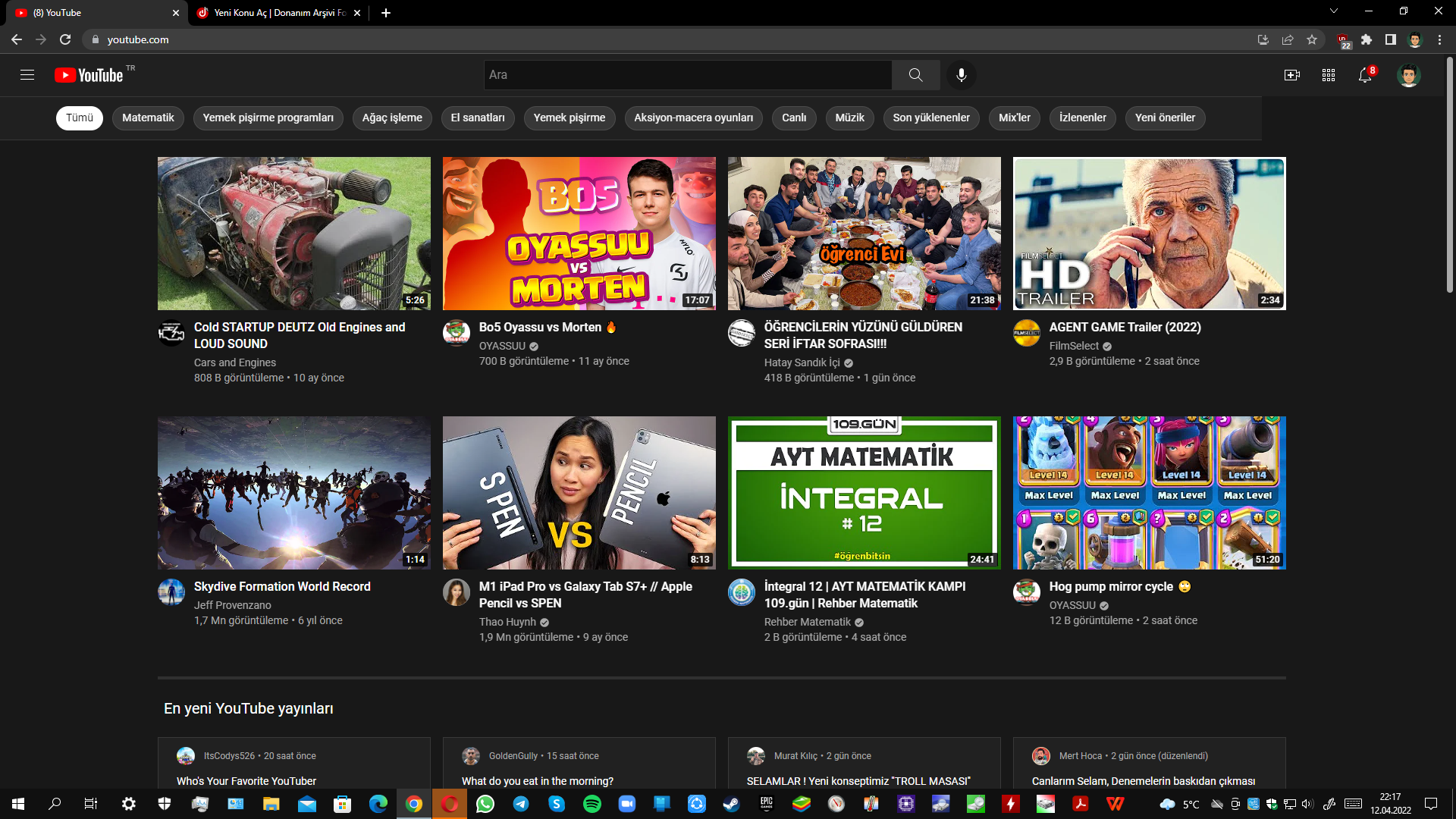Open Thao Huynh channel avatar
Image resolution: width=1456 pixels, height=819 pixels.
coord(457,592)
